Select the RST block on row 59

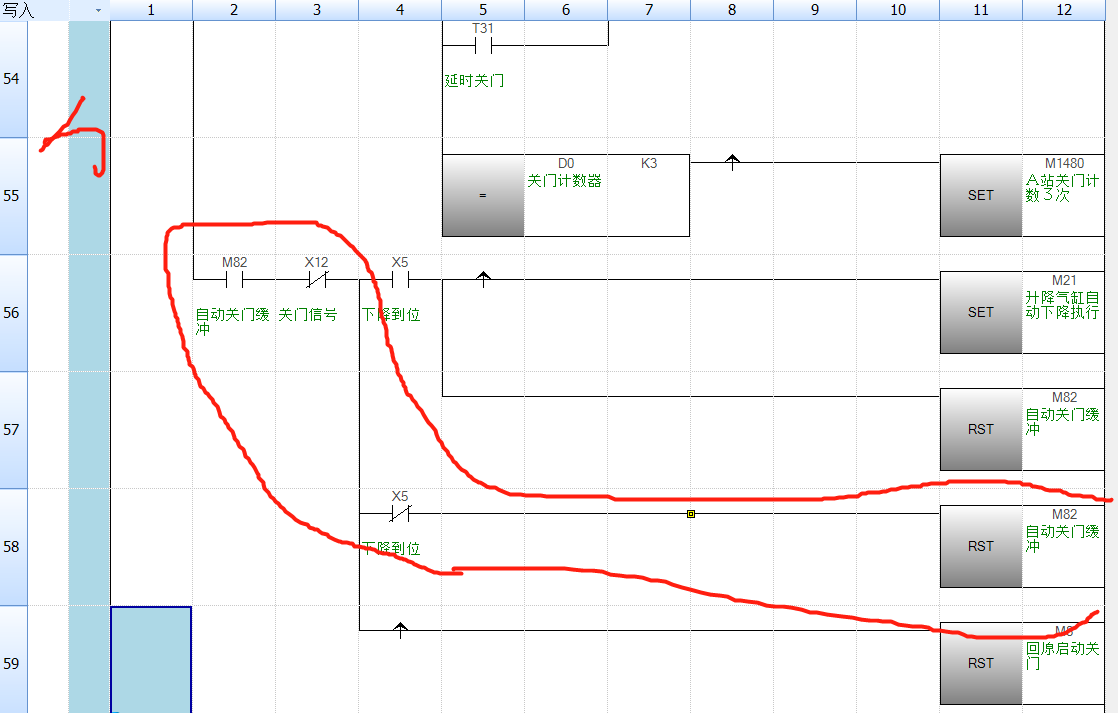(x=980, y=663)
